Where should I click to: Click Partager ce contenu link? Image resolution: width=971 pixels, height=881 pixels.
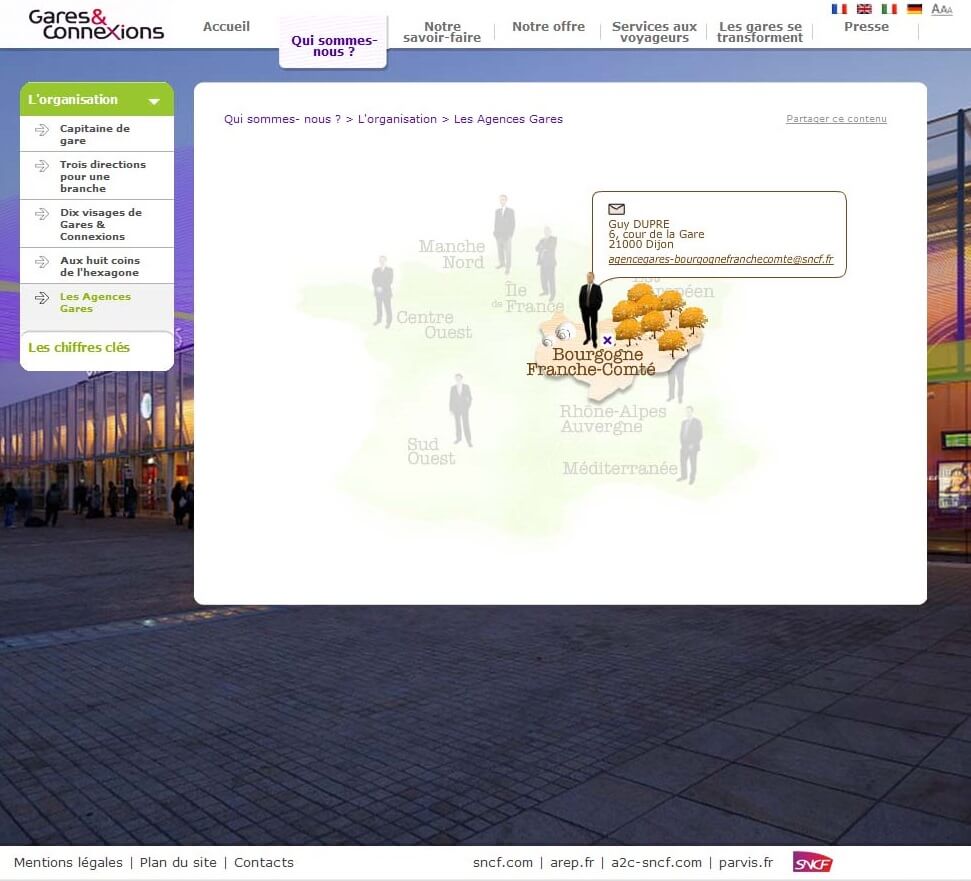(x=836, y=119)
